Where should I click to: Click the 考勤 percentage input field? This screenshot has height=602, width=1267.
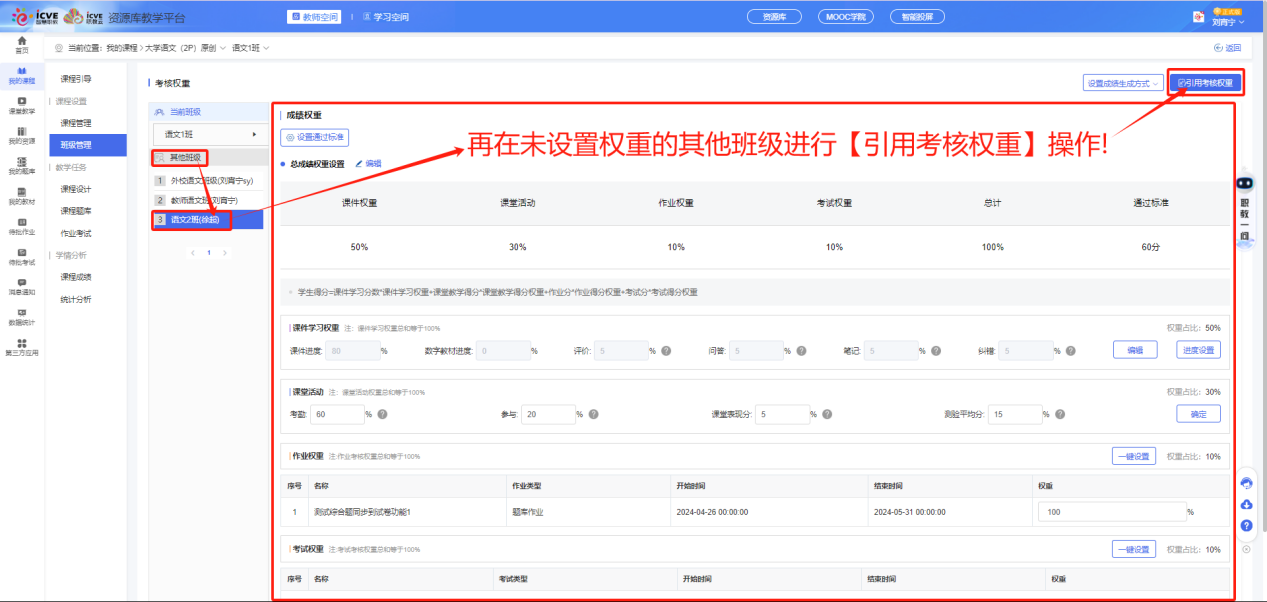(338, 414)
